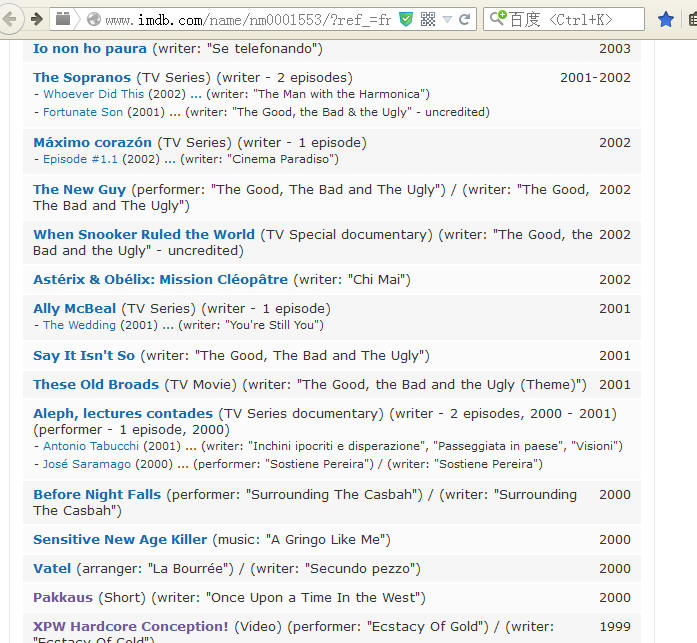Click the text writer: "Once Upon a Time In the West"
This screenshot has width=697, height=643.
(288, 597)
